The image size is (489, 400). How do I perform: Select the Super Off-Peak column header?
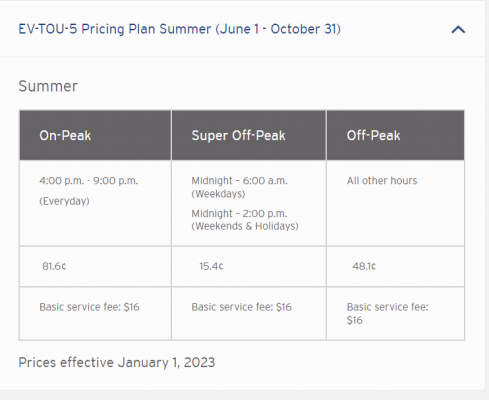tap(249, 135)
